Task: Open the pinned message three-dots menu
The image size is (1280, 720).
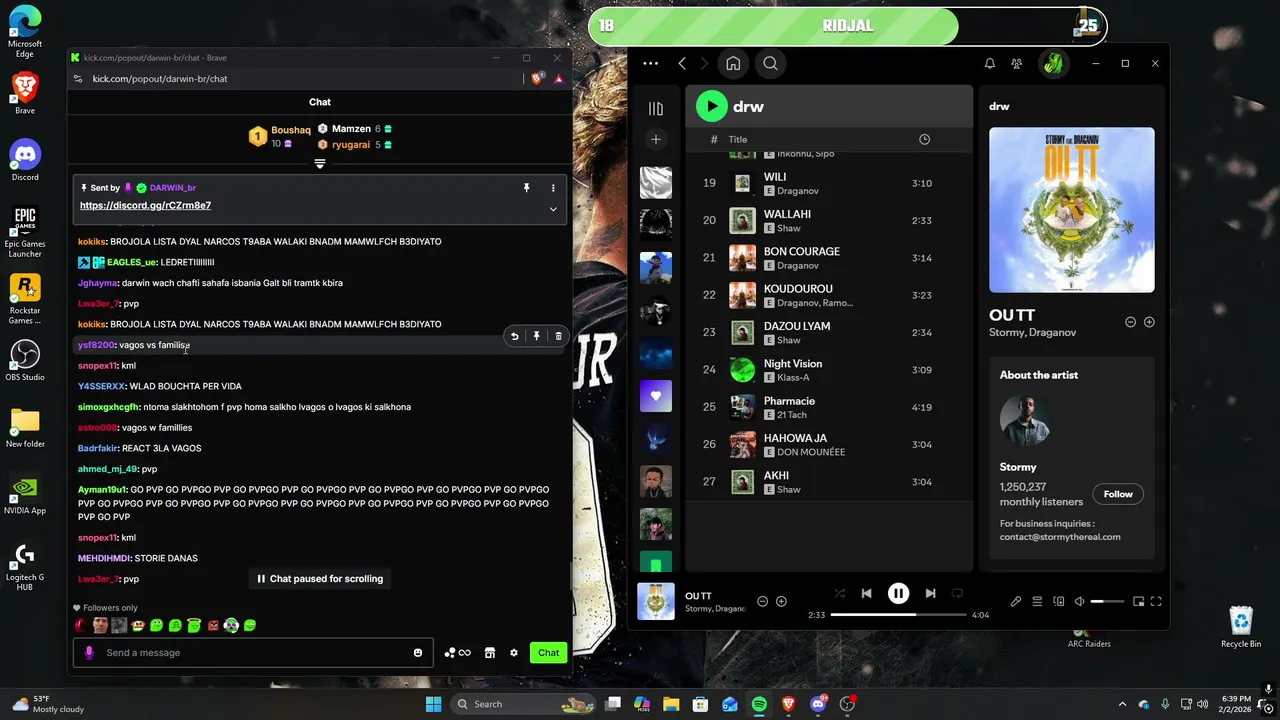Action: [x=553, y=188]
